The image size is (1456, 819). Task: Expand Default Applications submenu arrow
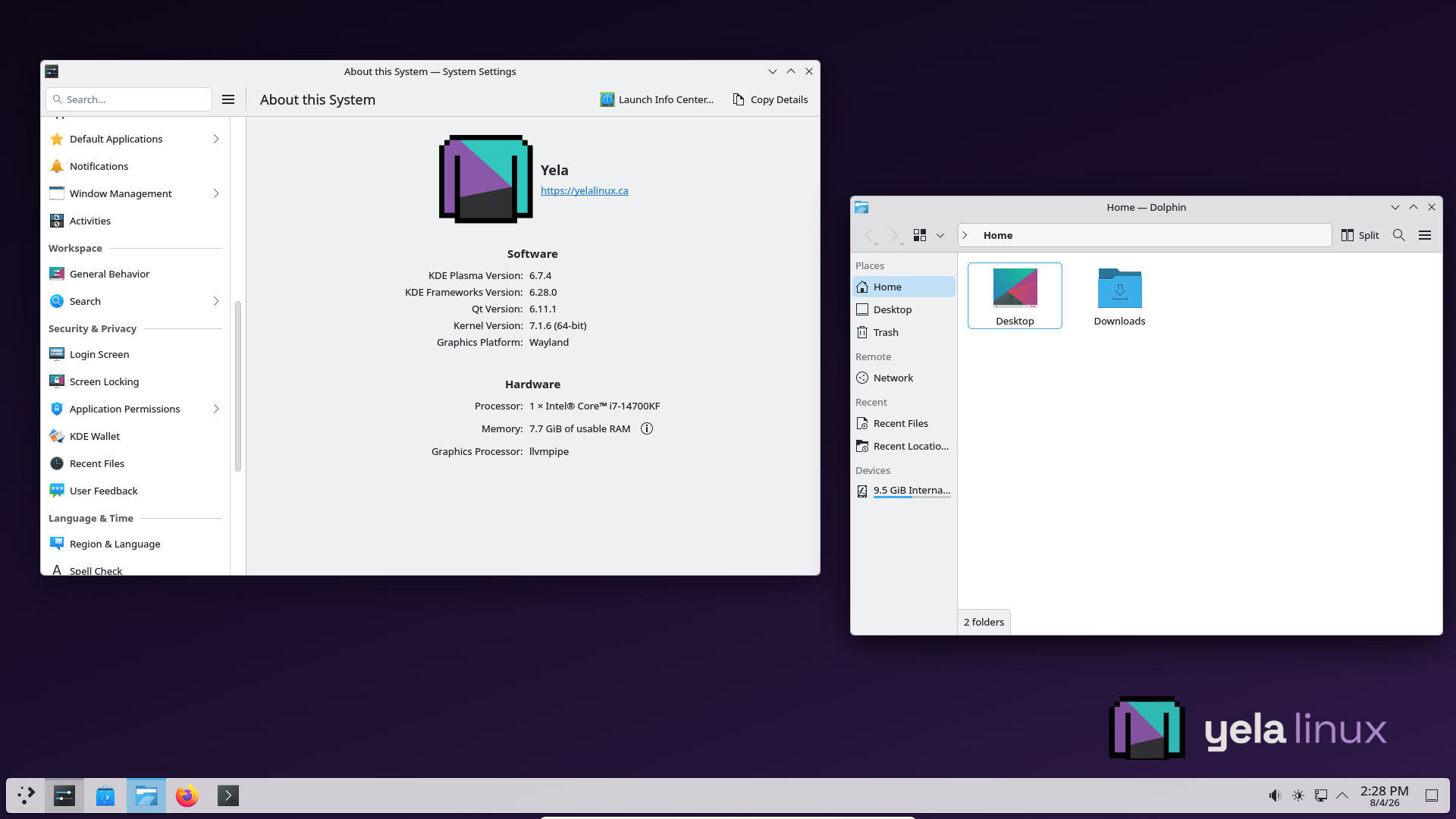click(x=216, y=139)
